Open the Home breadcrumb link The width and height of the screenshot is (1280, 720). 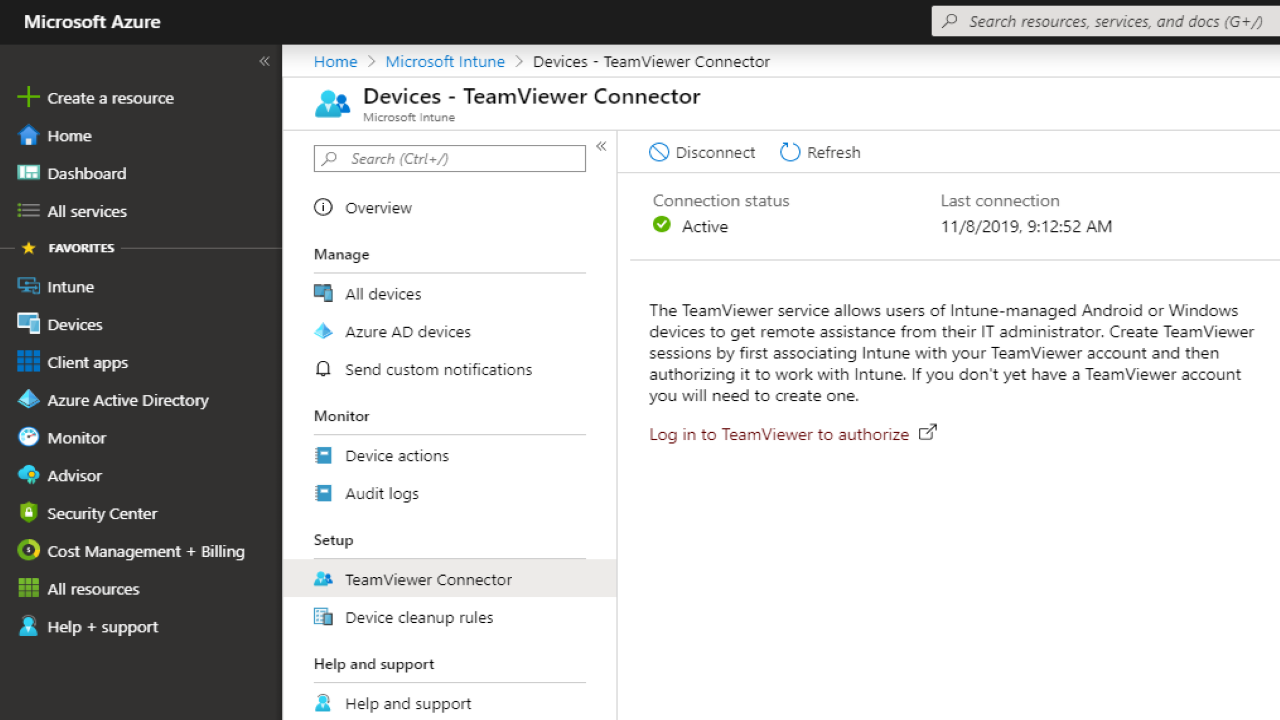coord(335,62)
